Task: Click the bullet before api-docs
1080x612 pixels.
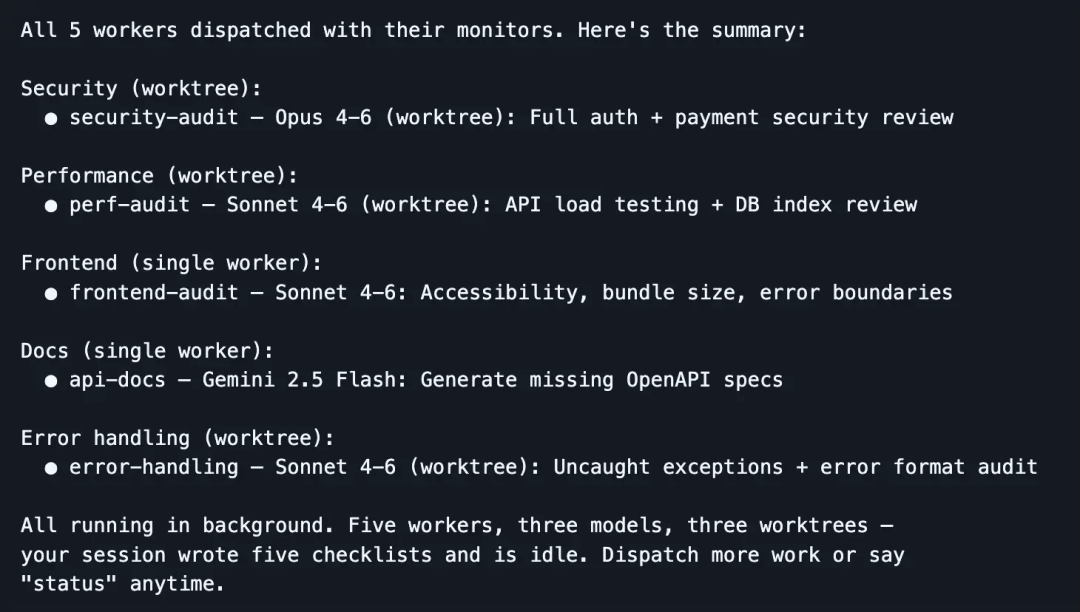Action: pos(51,381)
